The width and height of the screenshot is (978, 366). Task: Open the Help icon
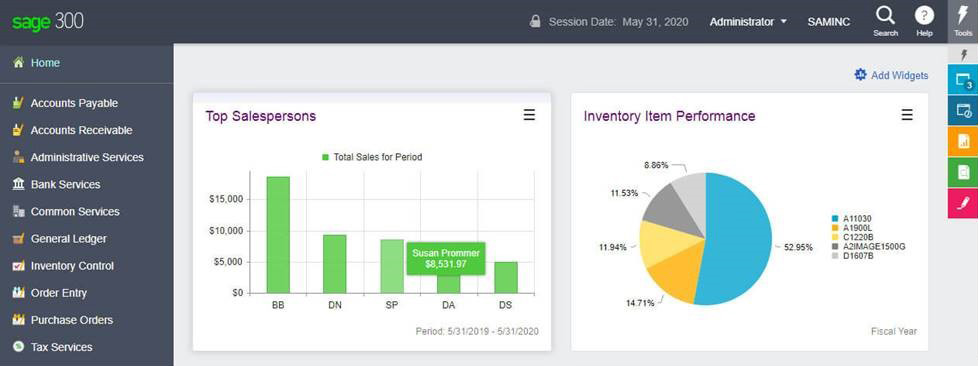tap(924, 21)
